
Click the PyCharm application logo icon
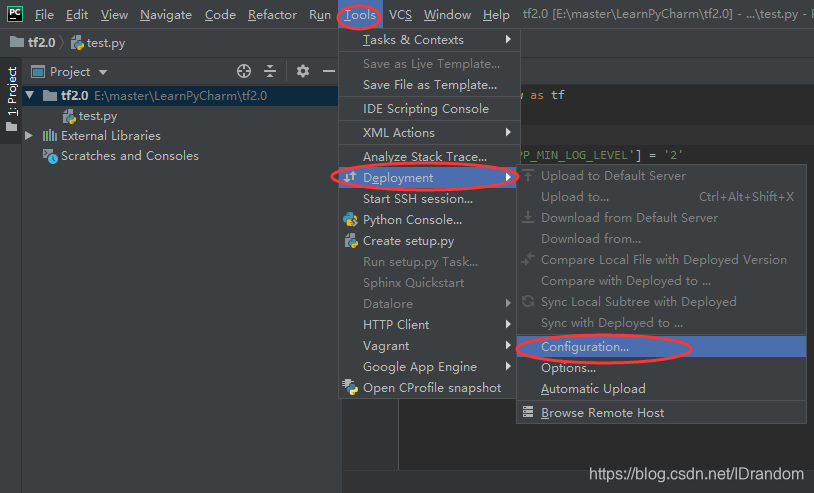pyautogui.click(x=15, y=14)
